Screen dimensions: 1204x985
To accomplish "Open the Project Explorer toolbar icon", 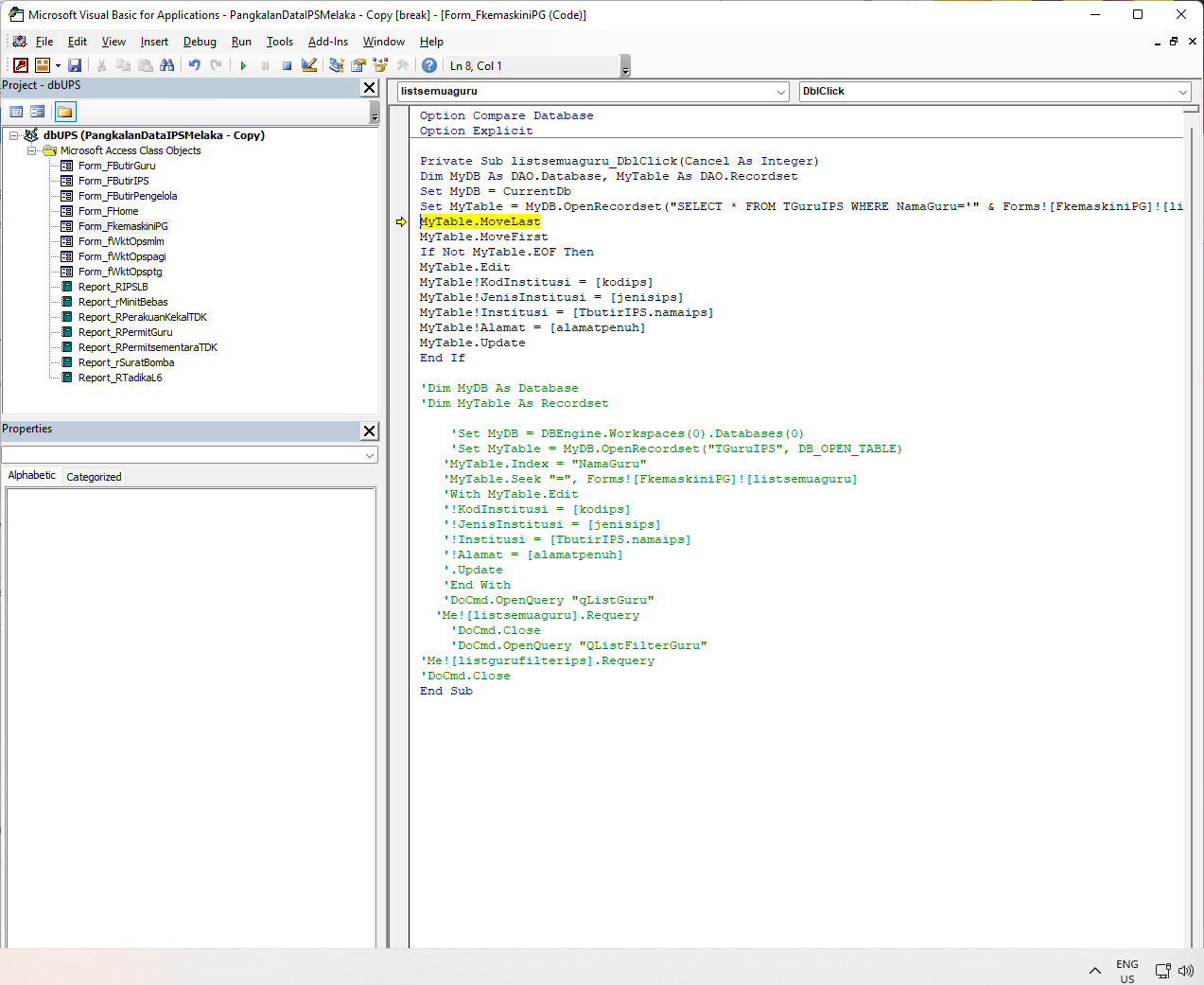I will coord(337,65).
